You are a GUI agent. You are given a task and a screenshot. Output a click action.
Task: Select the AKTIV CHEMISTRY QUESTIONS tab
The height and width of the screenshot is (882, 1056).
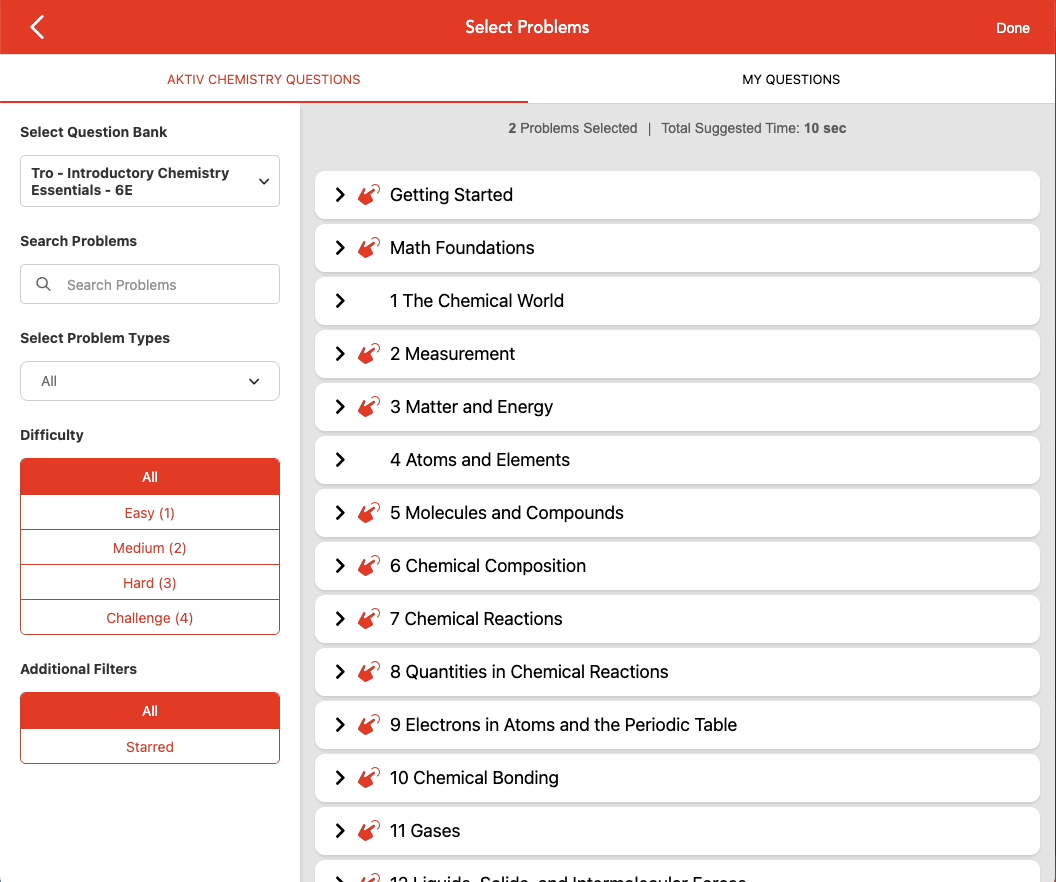tap(263, 78)
